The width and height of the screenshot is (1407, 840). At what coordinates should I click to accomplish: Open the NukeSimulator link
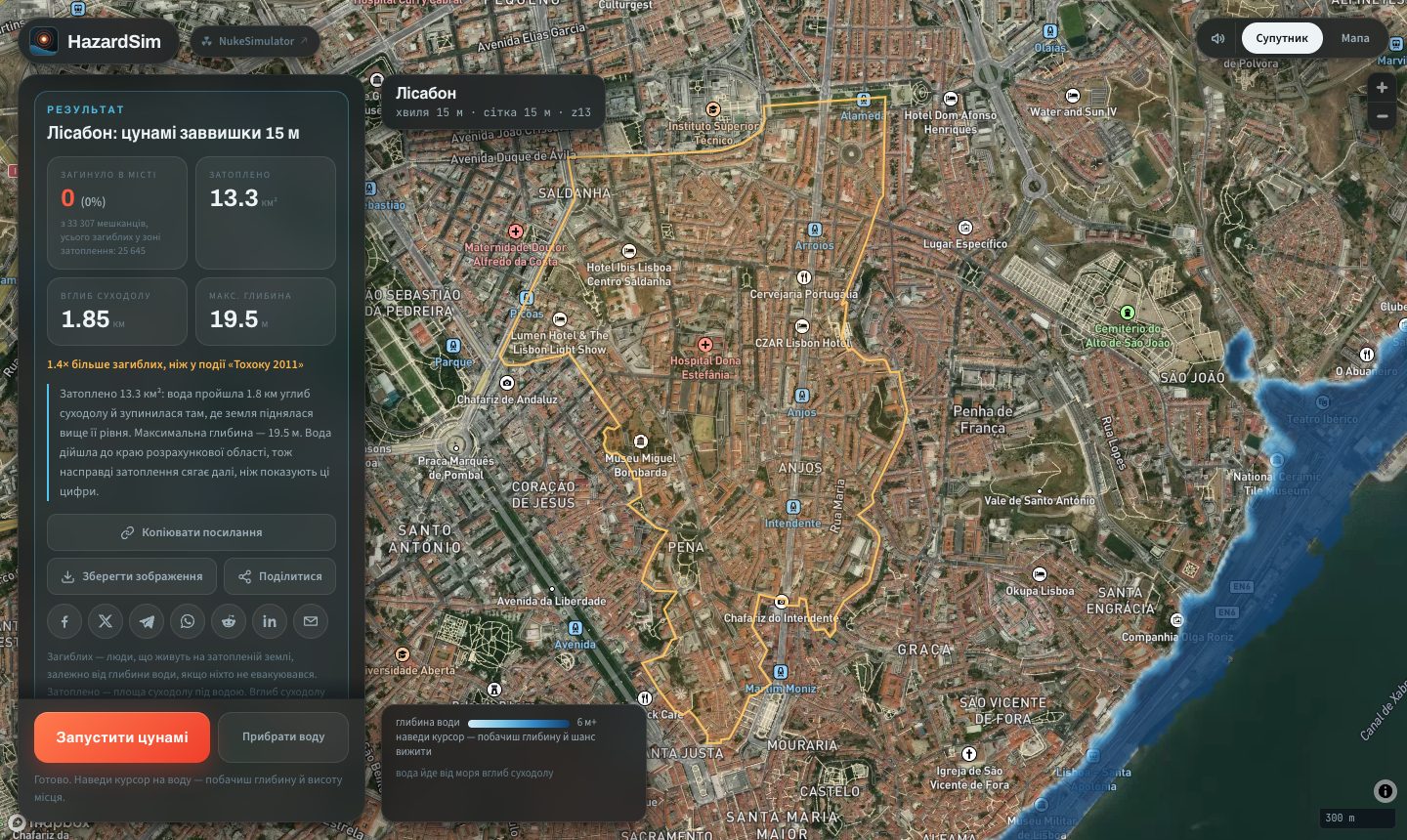(x=255, y=41)
